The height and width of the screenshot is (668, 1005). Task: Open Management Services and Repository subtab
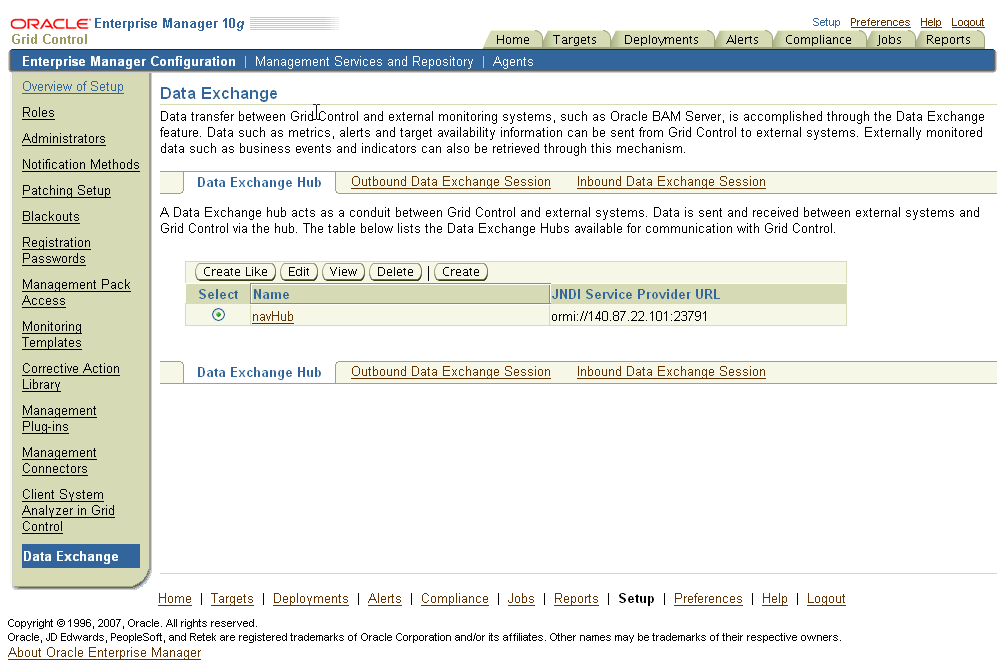364,62
